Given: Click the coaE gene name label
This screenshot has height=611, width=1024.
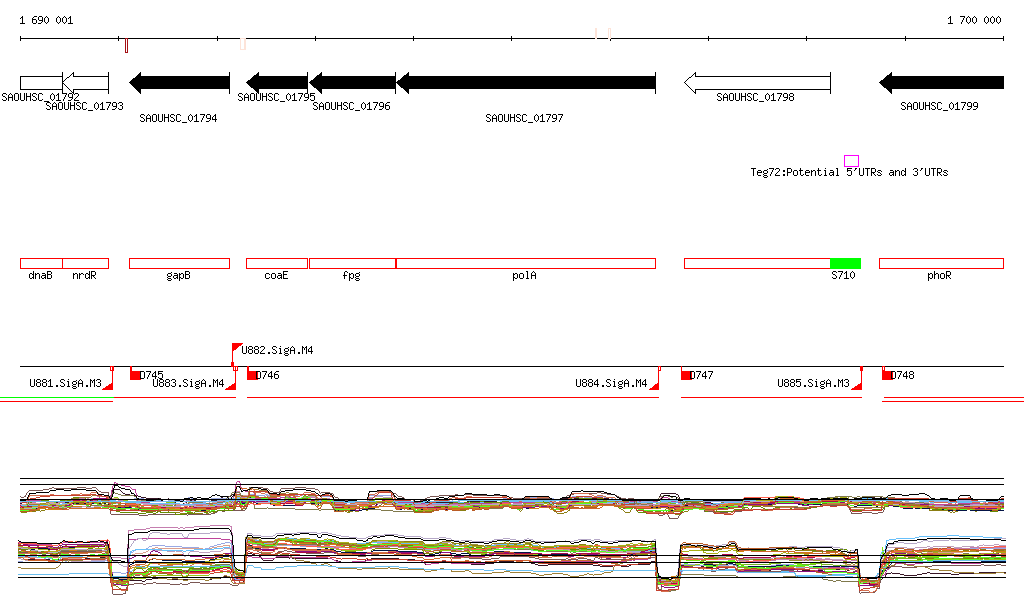Looking at the screenshot, I should (x=276, y=275).
